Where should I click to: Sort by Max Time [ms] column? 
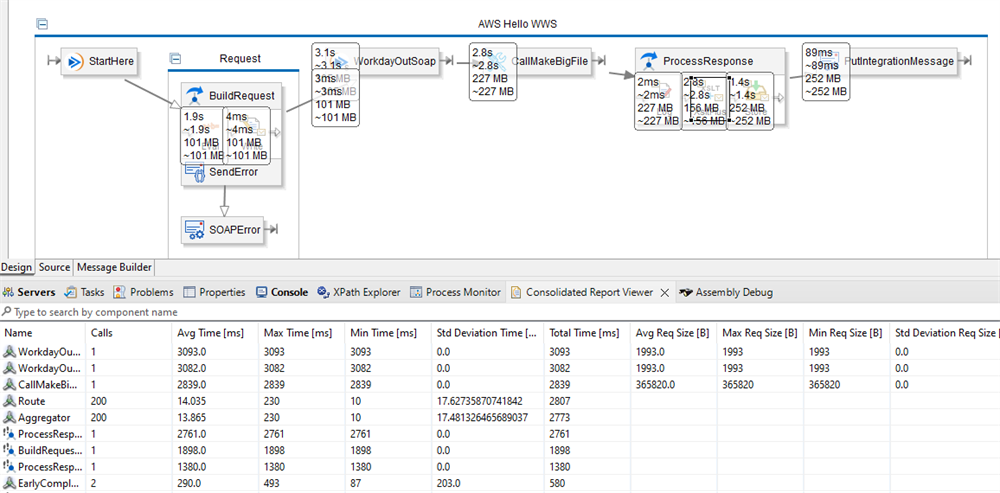(302, 333)
